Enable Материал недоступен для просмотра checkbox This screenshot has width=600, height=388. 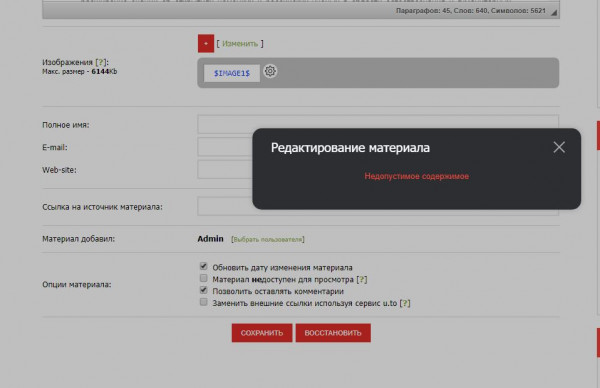click(x=204, y=278)
